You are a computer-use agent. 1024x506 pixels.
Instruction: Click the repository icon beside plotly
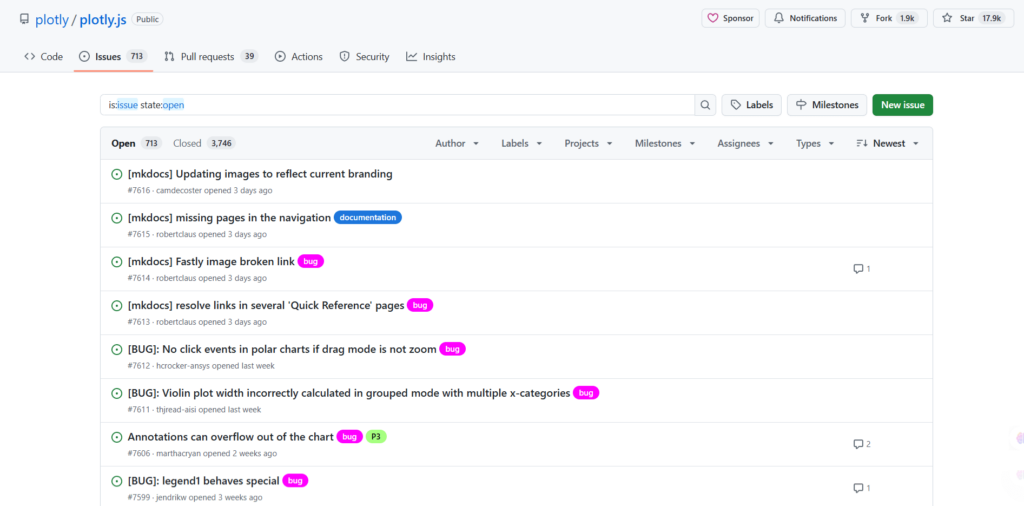(24, 19)
